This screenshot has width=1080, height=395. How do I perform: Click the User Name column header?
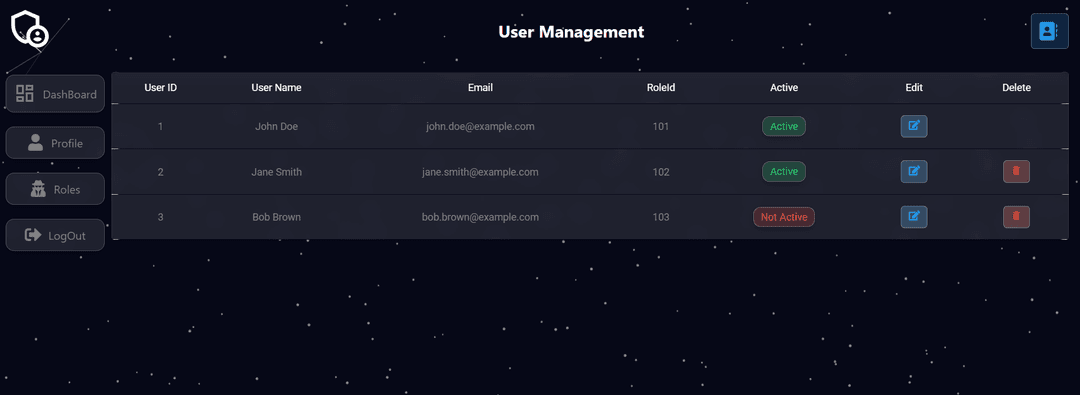276,88
